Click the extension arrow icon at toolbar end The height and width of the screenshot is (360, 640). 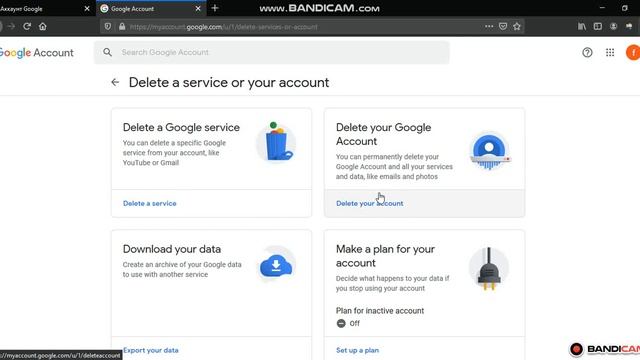(x=629, y=27)
